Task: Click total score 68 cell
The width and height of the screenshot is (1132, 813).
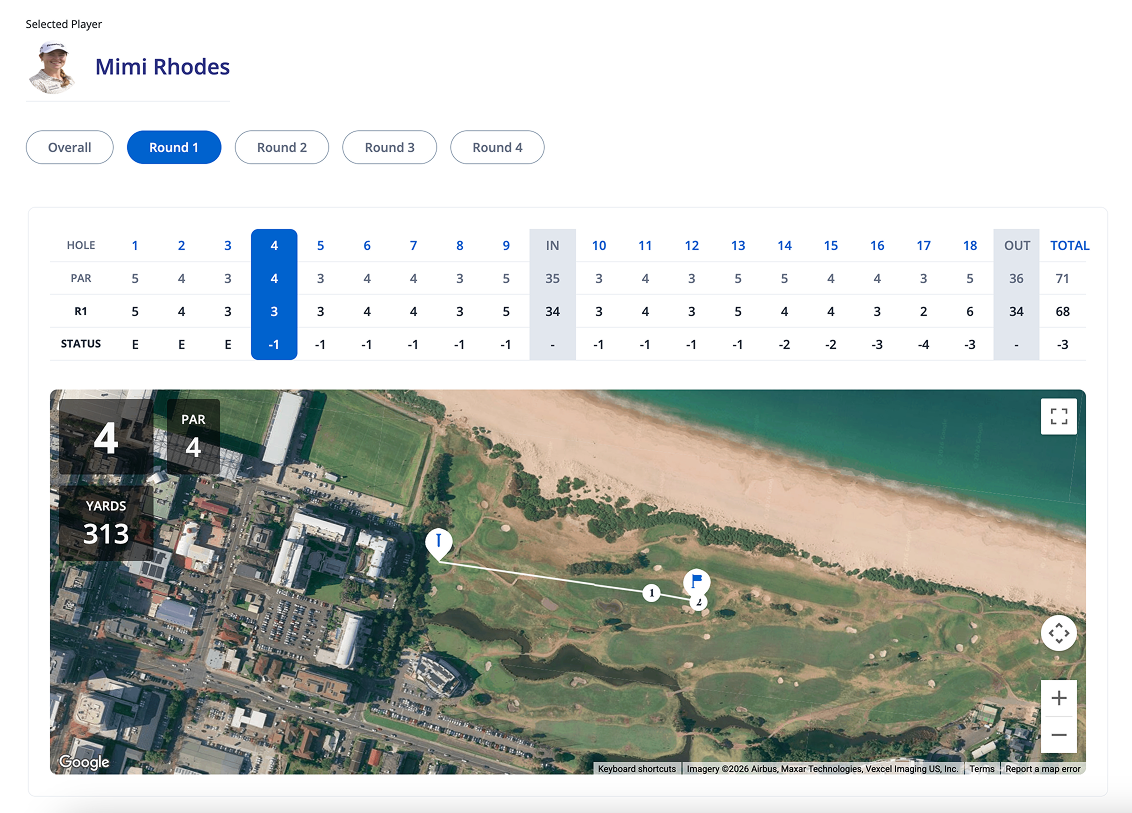Action: pos(1063,311)
